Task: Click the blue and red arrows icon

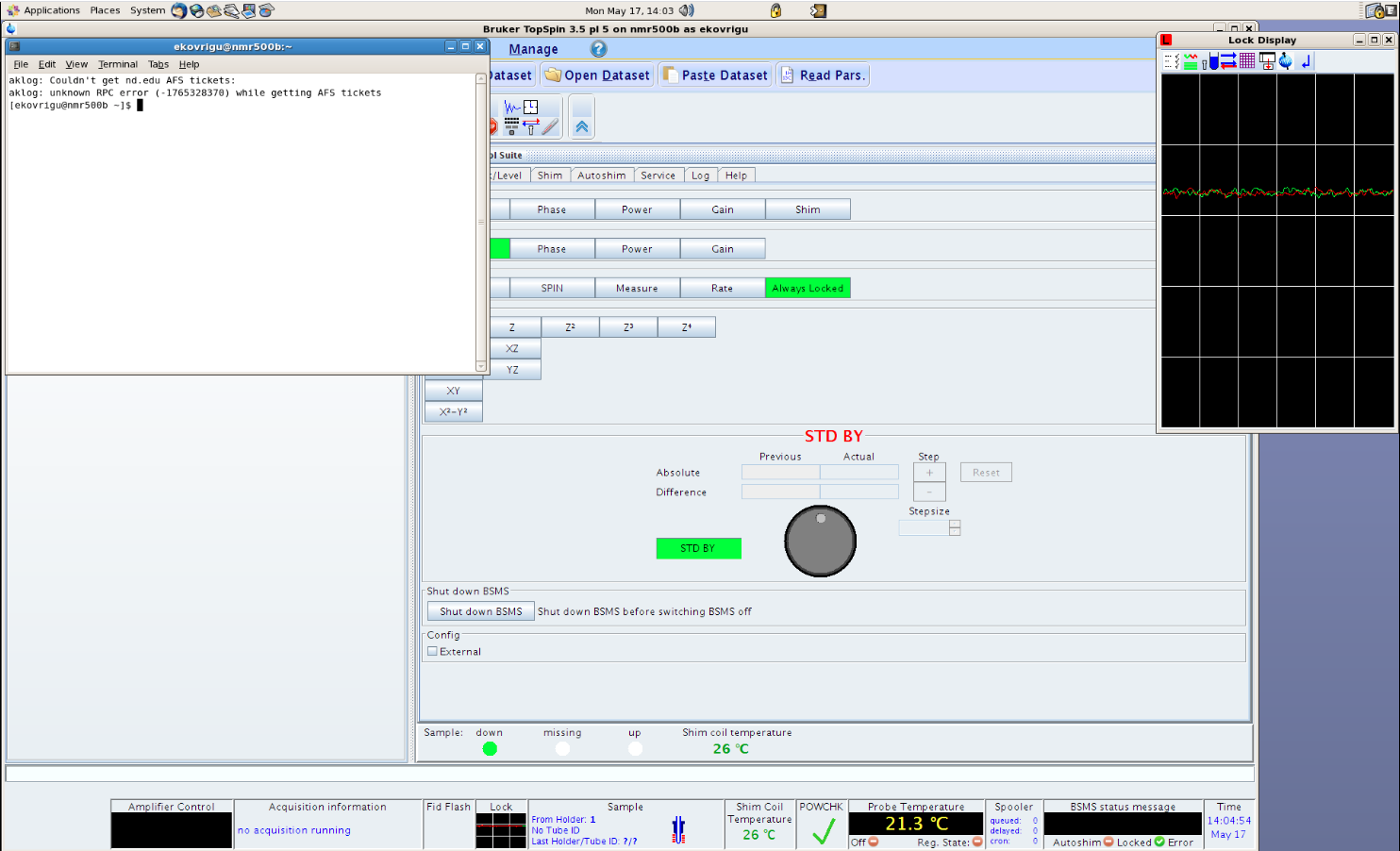Action: (1228, 61)
